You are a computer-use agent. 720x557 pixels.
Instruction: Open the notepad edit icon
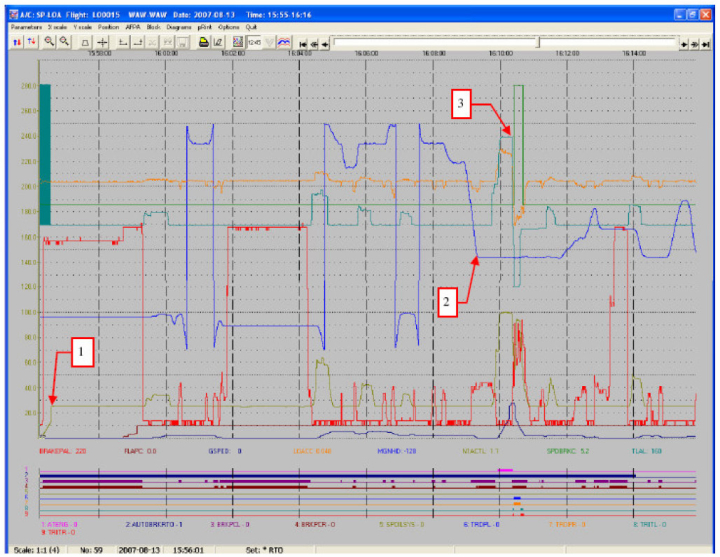point(219,43)
